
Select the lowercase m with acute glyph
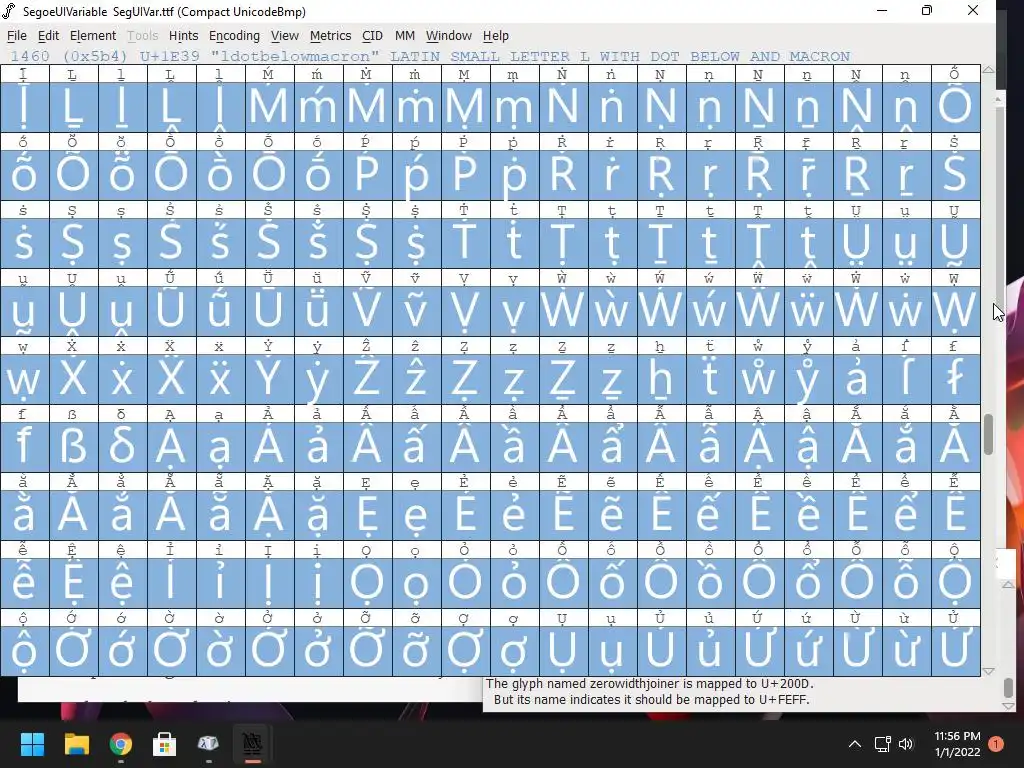[317, 106]
